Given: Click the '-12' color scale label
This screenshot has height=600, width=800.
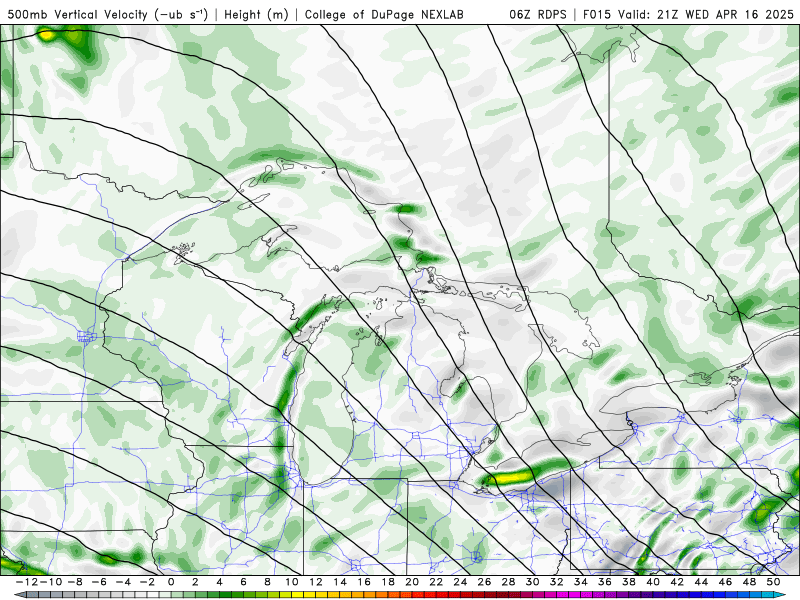Looking at the screenshot, I should click(x=26, y=582).
